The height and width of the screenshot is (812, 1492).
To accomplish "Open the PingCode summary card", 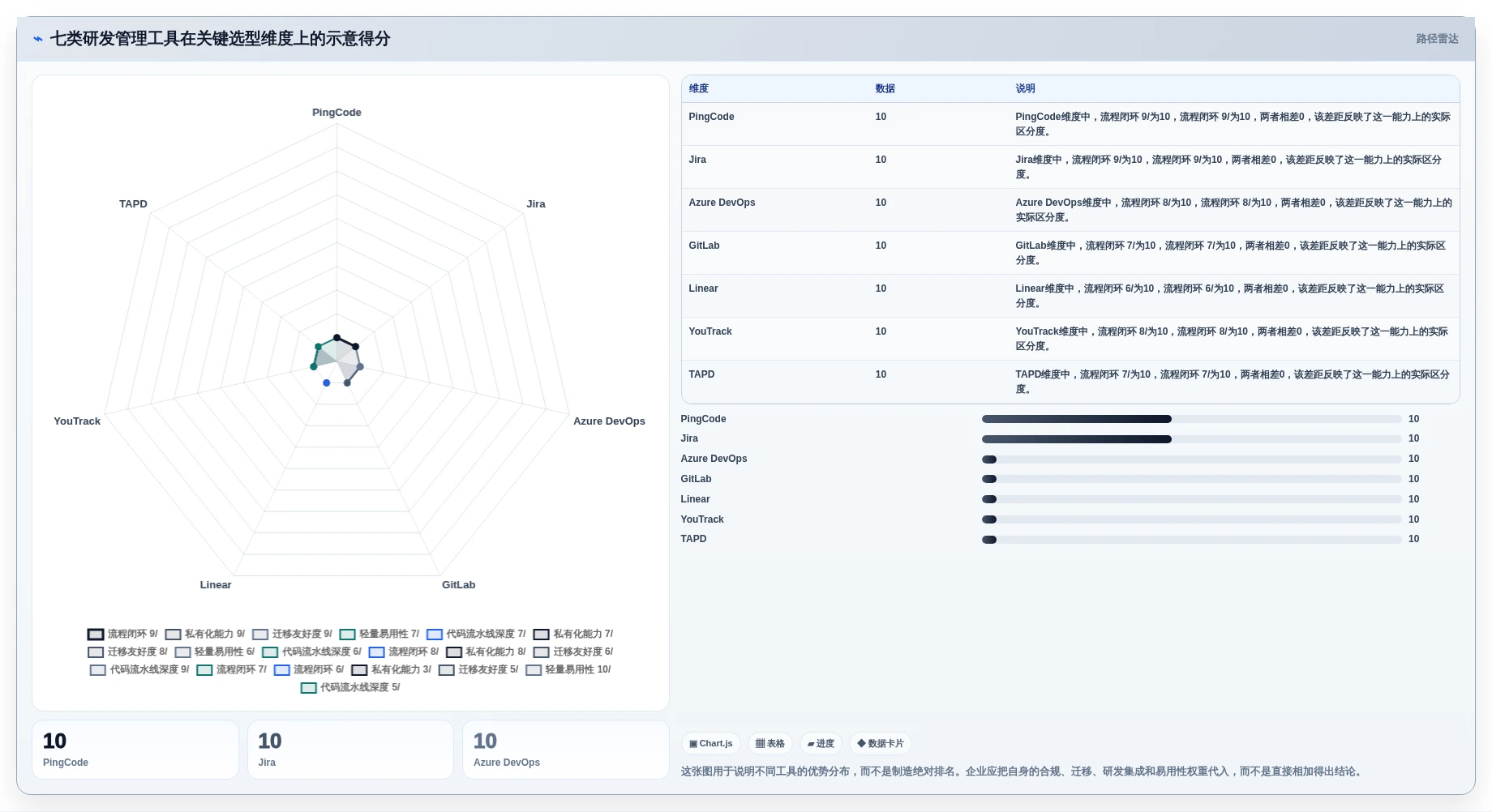I will tap(135, 750).
